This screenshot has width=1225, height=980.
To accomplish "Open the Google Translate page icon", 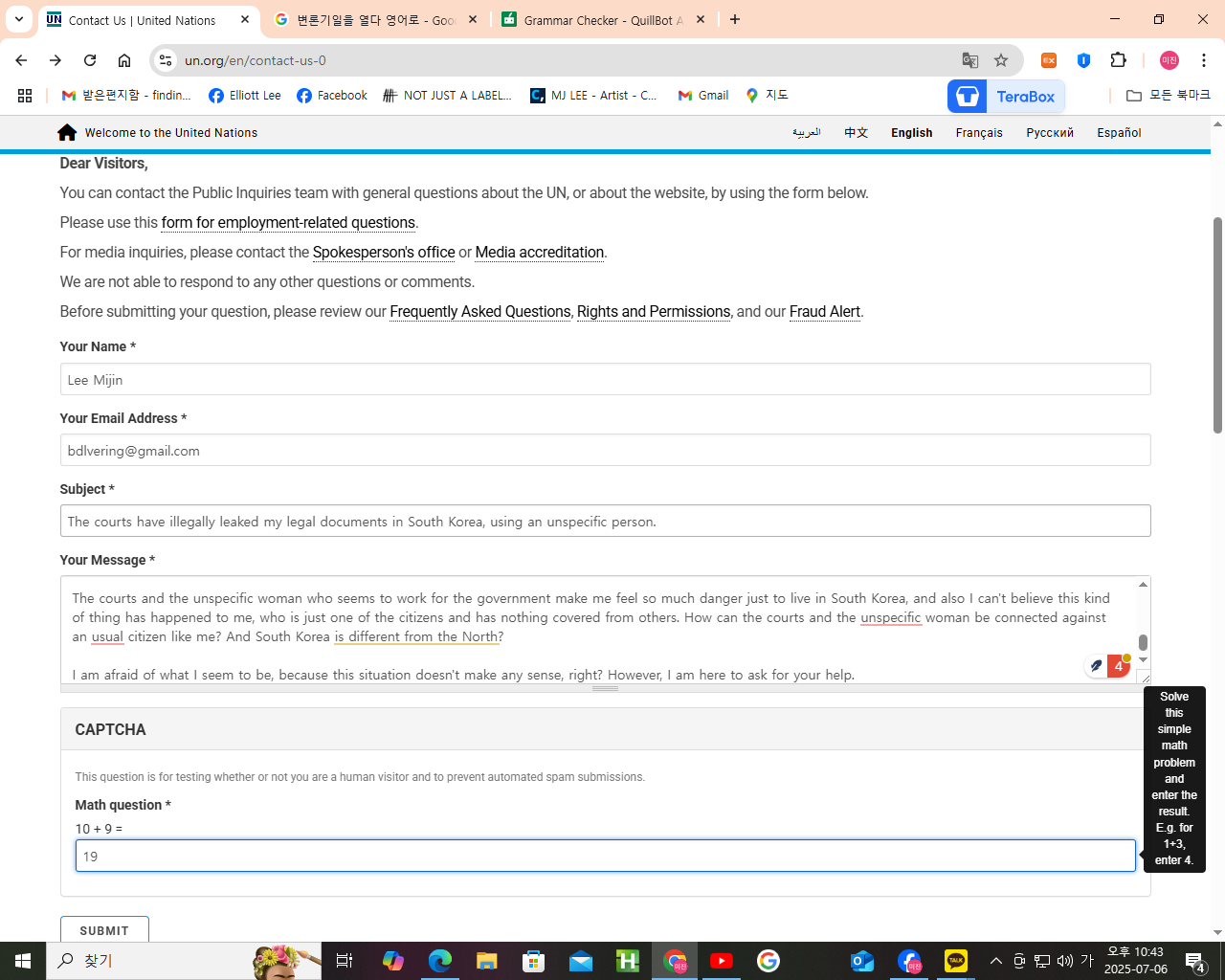I will point(970,60).
